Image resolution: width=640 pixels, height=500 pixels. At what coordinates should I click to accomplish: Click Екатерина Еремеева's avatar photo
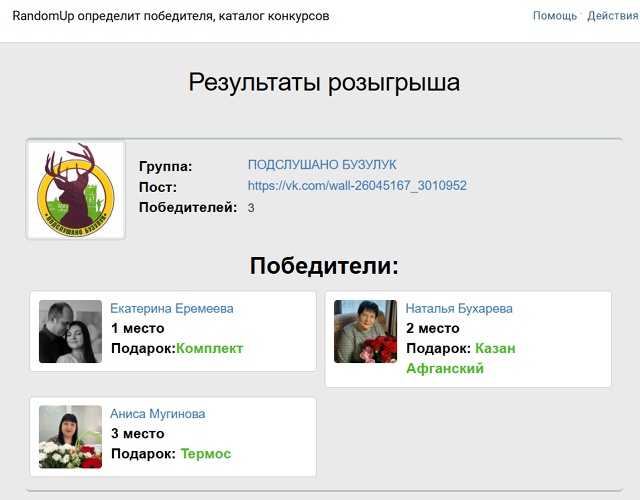[70, 331]
